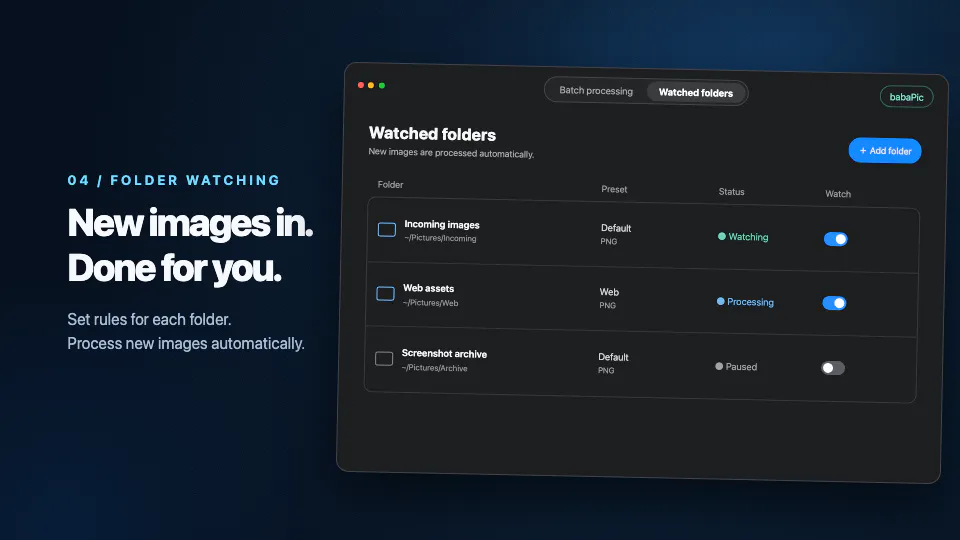960x540 pixels.
Task: Click the Web assets folder icon
Action: coord(385,294)
